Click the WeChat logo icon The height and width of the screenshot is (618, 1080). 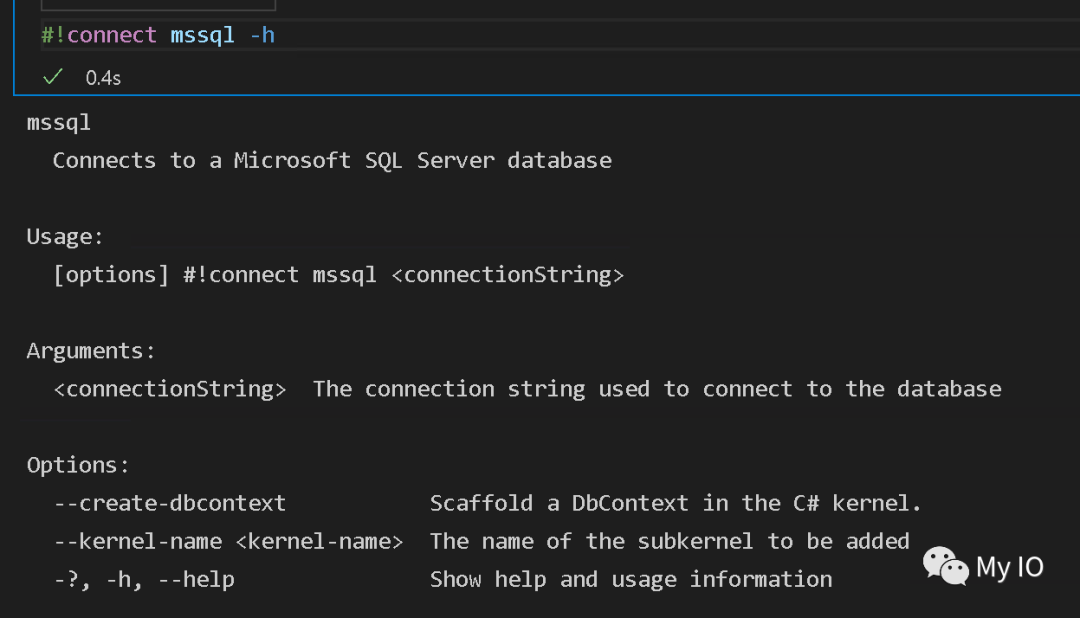coord(945,566)
